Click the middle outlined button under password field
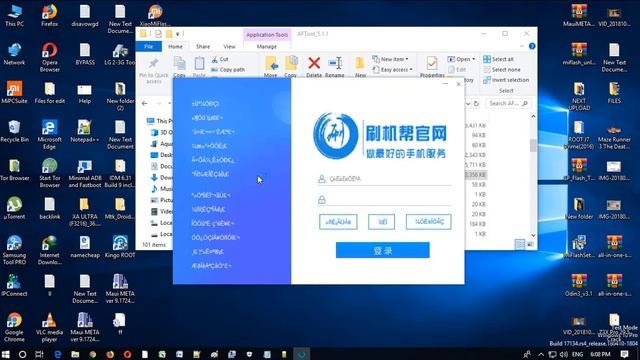Screen dimensions: 640x360 pos(381,222)
